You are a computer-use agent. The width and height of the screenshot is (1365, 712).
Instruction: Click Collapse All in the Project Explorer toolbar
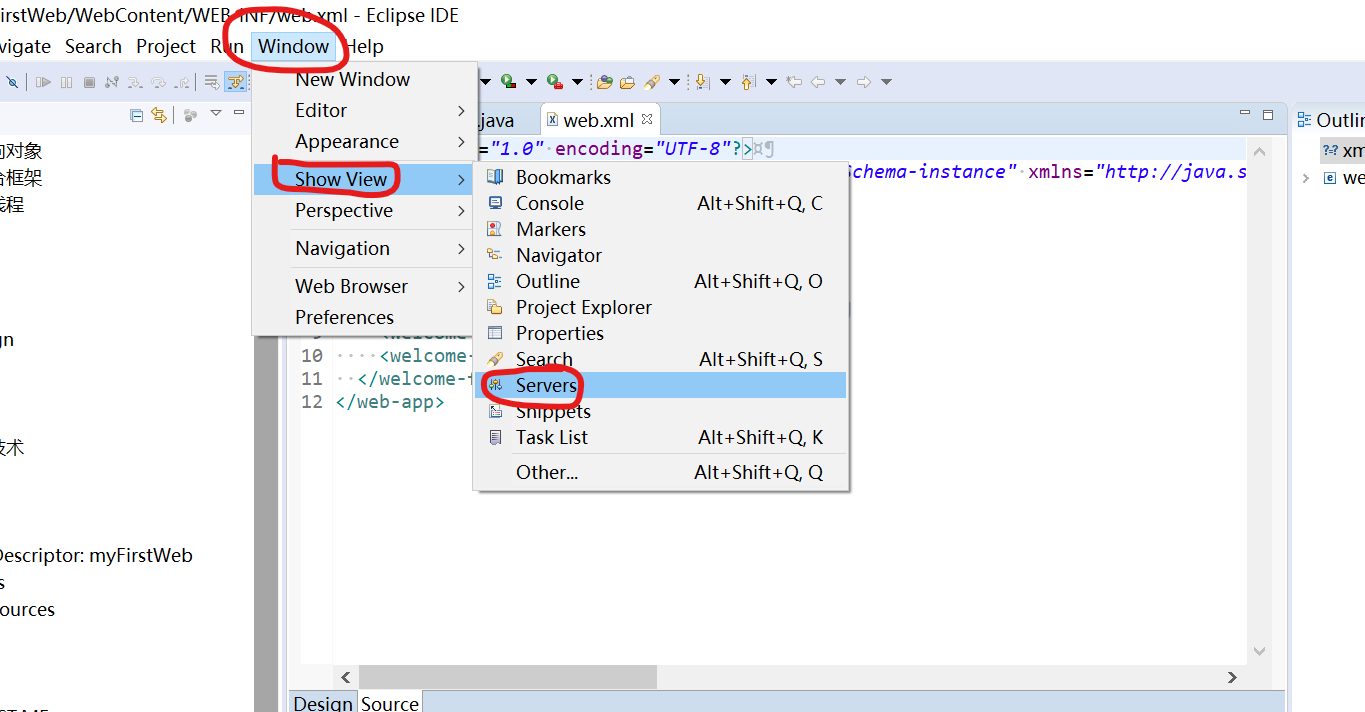tap(136, 115)
